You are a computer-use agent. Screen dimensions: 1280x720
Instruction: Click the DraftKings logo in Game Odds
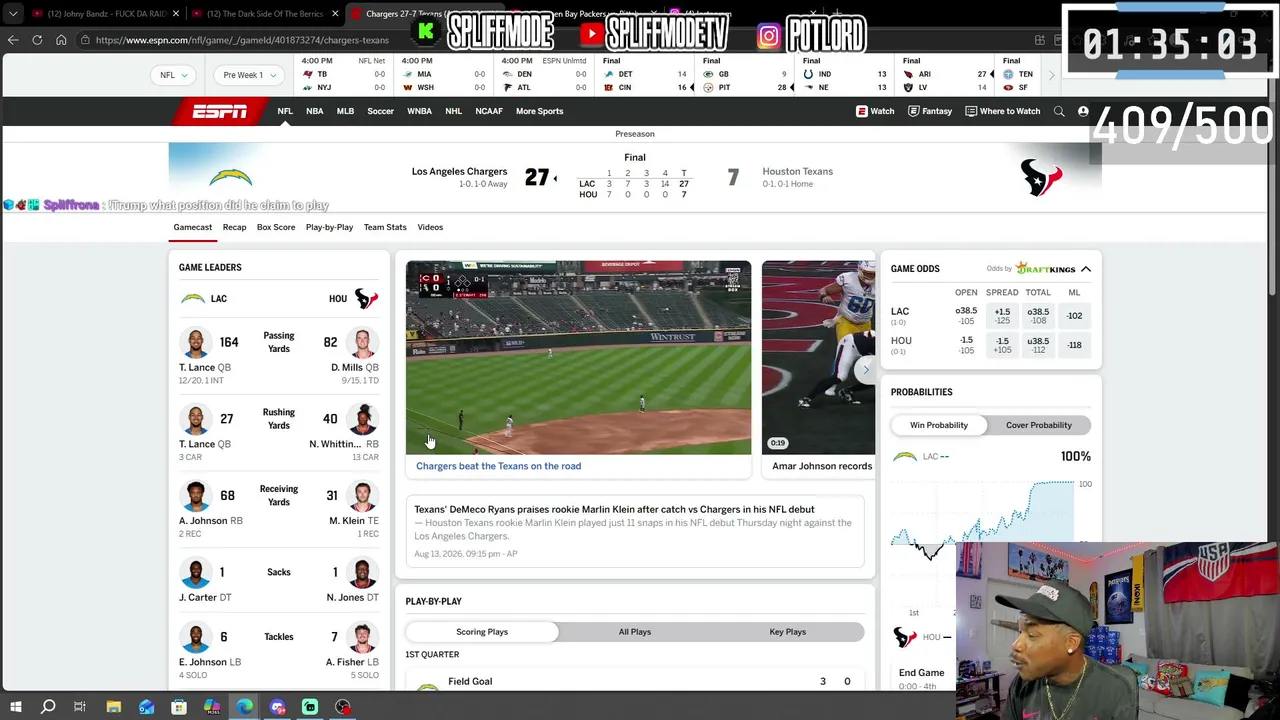tap(1046, 268)
